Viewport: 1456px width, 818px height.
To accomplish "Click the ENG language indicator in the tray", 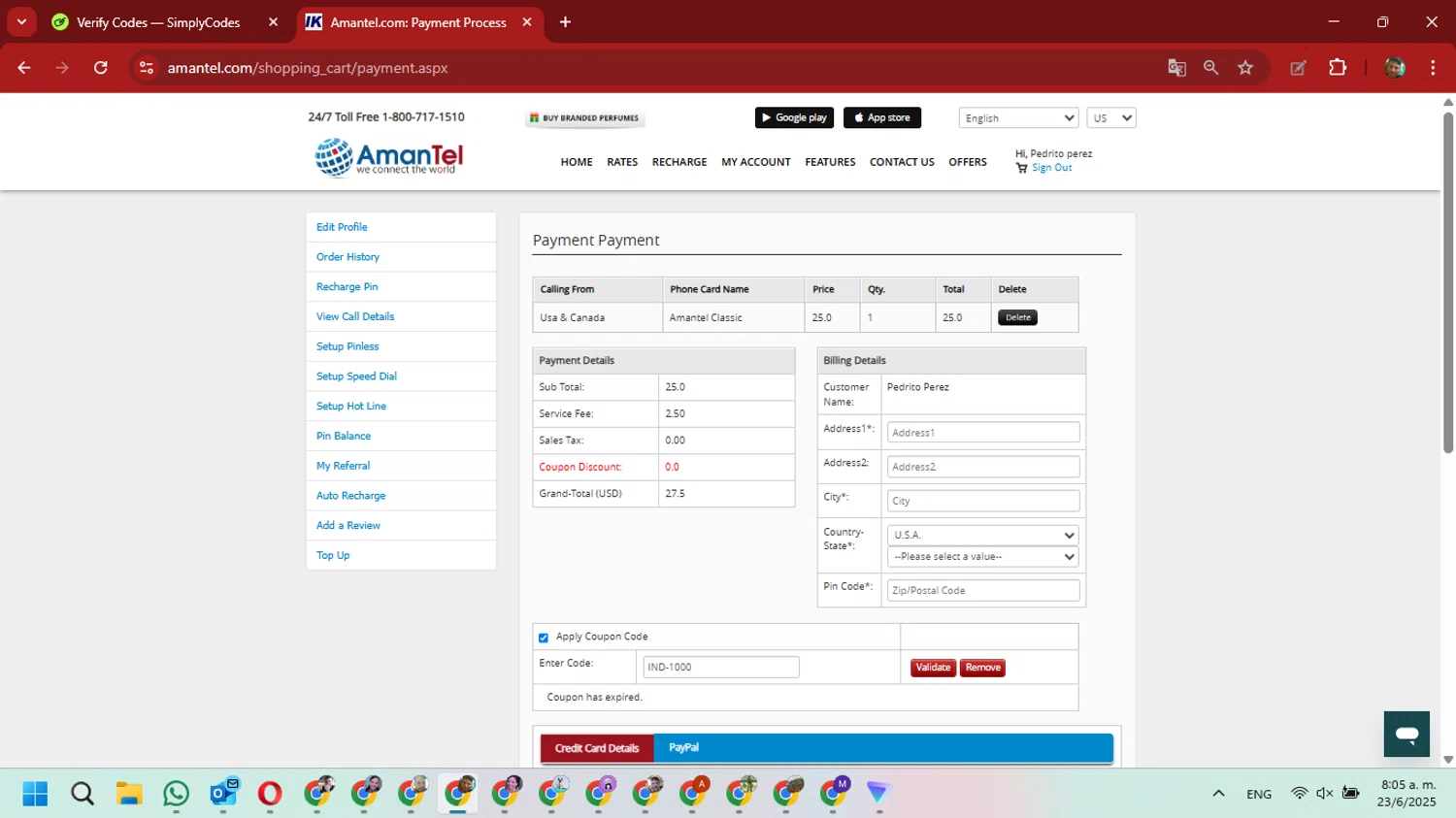I will [x=1259, y=794].
